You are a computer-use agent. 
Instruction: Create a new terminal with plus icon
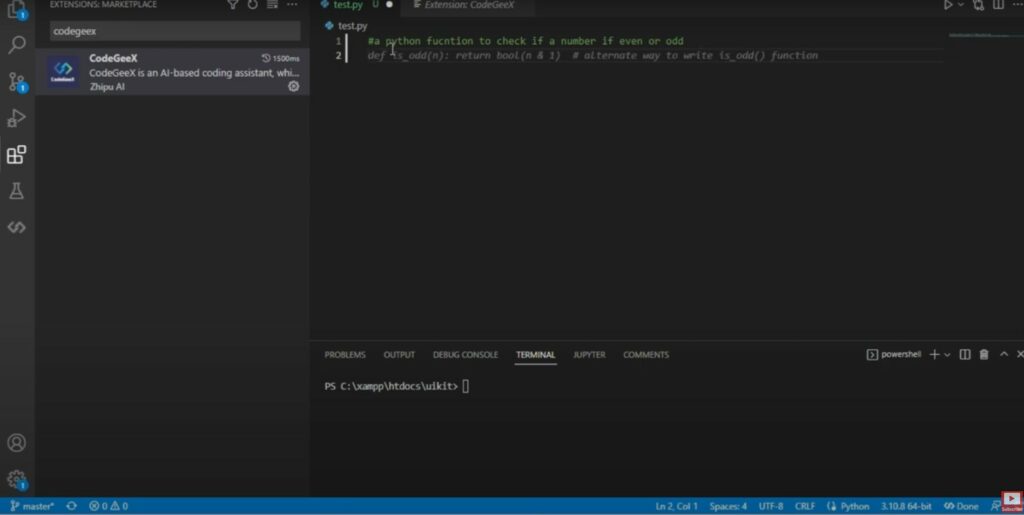[935, 354]
